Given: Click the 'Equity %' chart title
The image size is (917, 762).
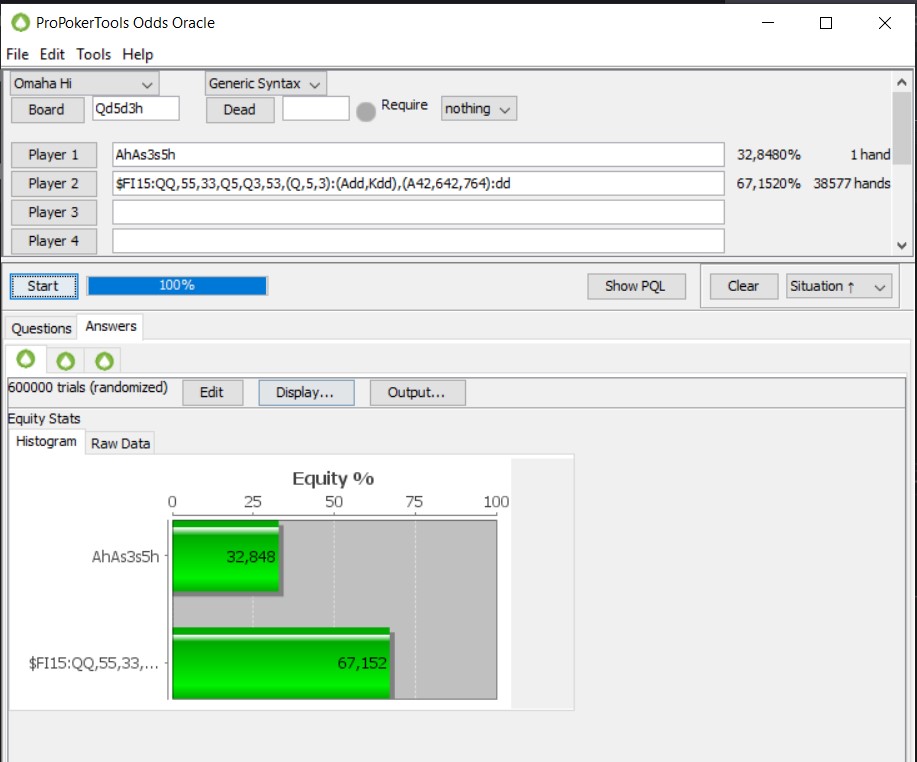Looking at the screenshot, I should click(333, 478).
